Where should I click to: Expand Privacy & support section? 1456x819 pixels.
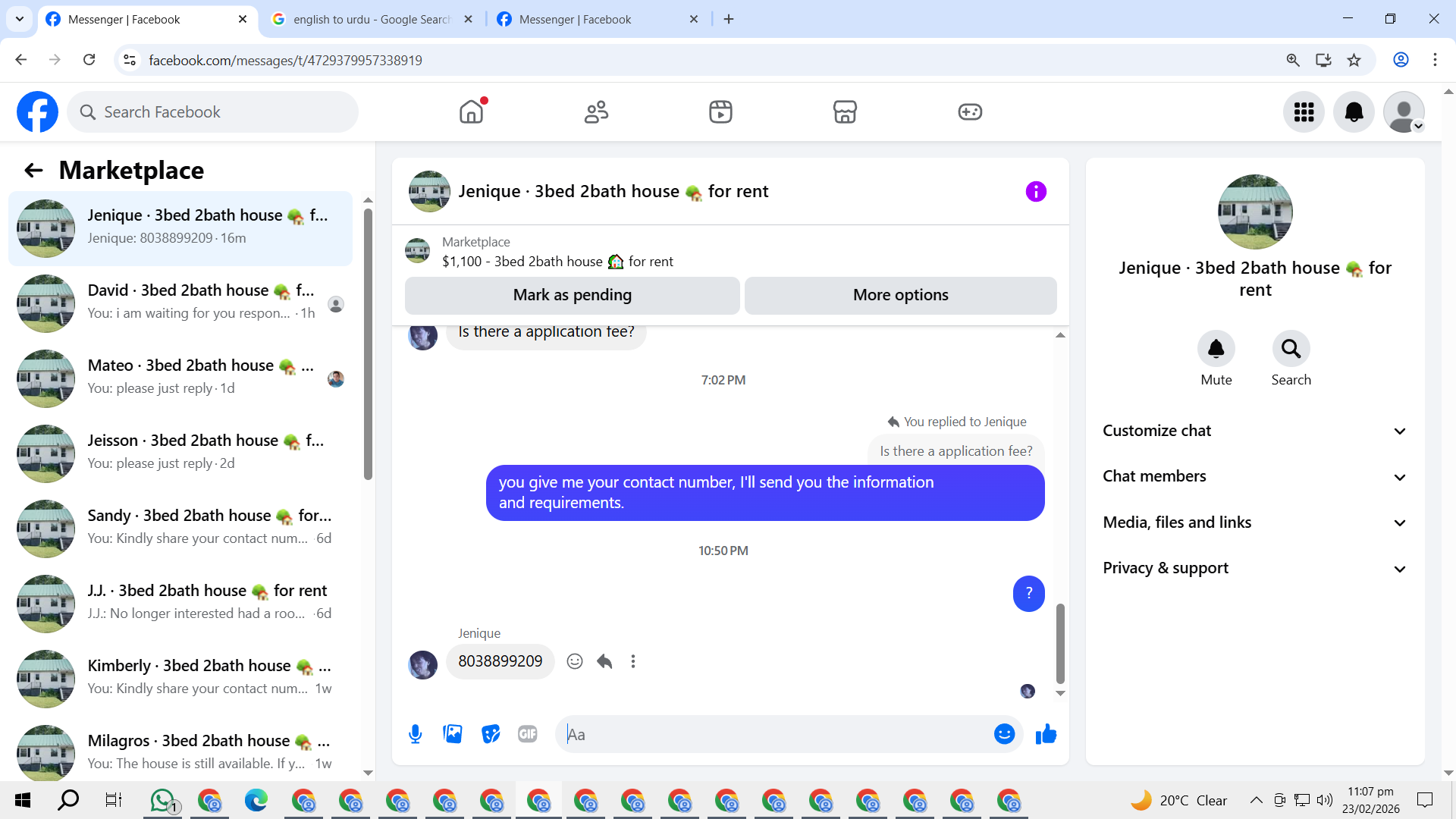coord(1254,568)
